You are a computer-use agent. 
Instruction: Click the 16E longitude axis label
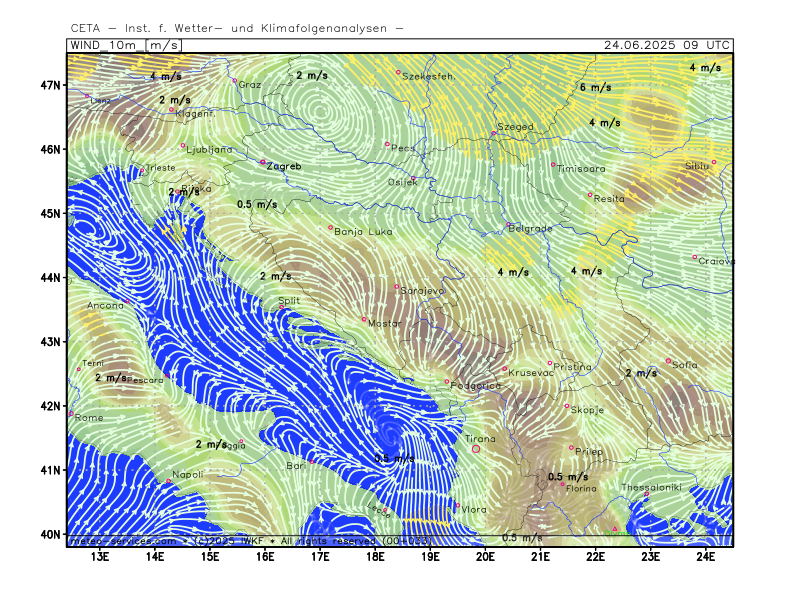point(265,557)
